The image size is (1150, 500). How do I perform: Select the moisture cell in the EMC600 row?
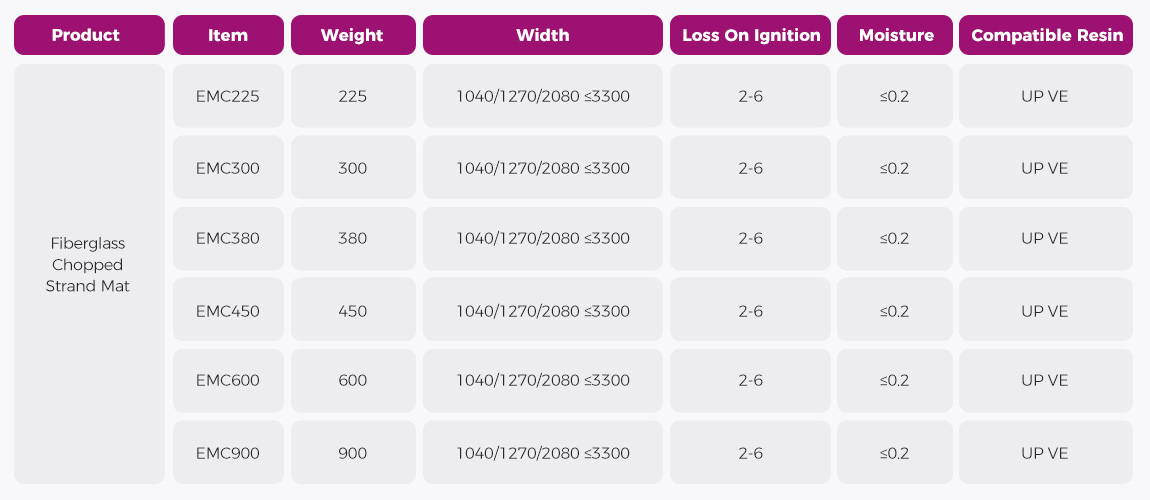pos(895,380)
